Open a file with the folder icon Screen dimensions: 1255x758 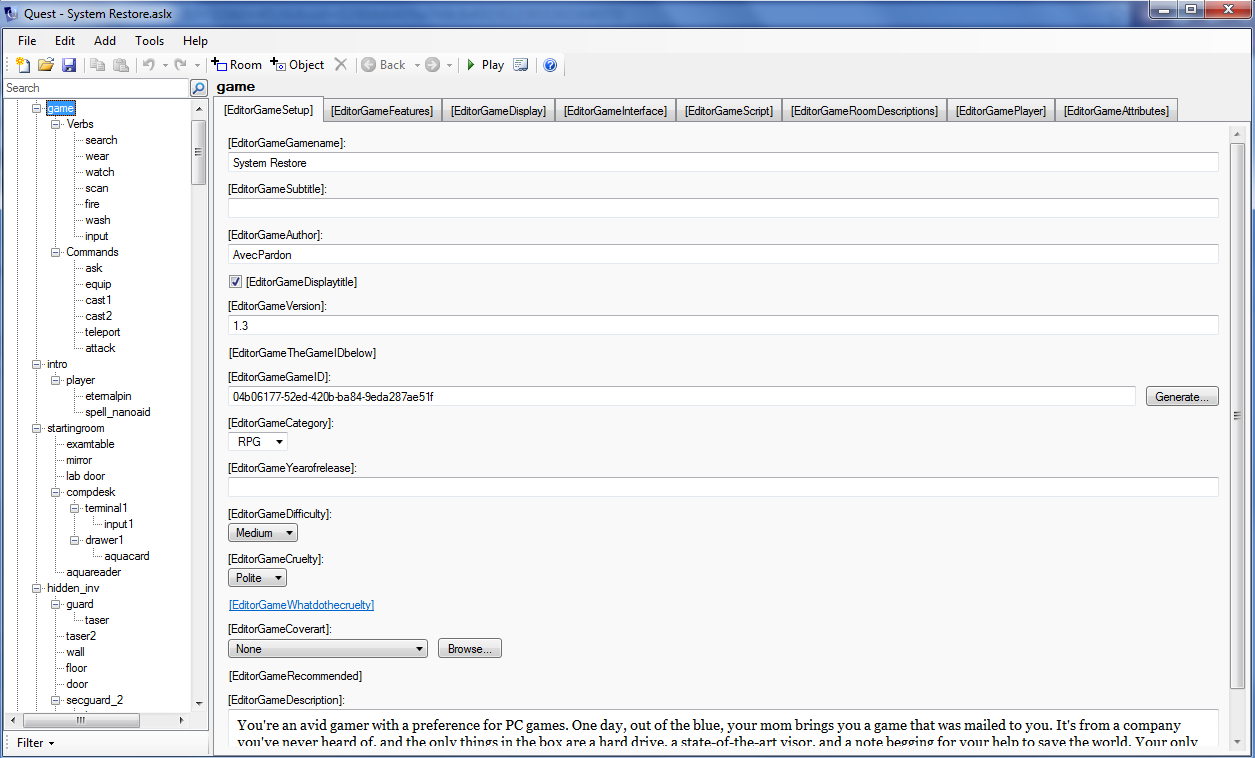point(46,65)
